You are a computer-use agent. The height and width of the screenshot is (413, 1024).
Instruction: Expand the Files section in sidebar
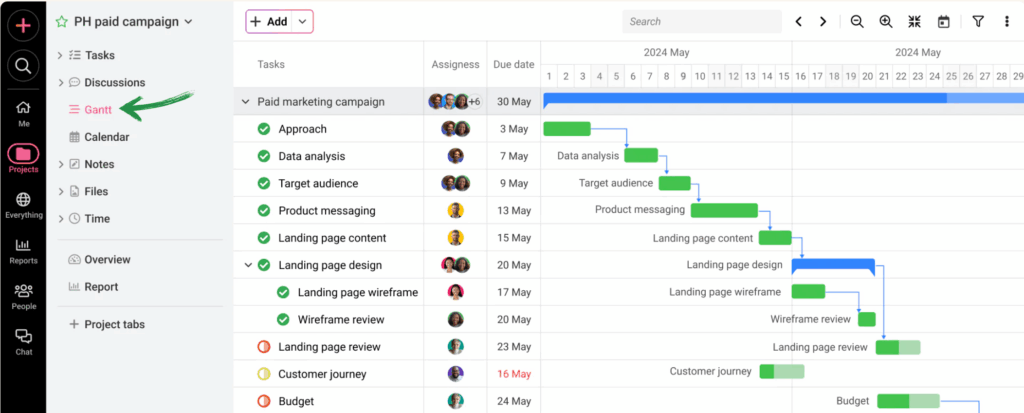(60, 191)
